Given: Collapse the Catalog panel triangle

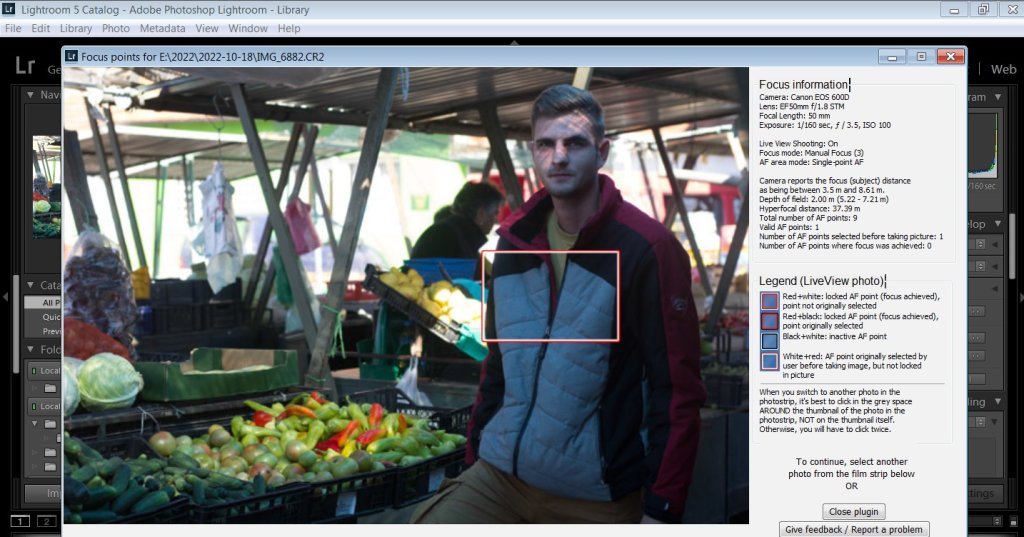Looking at the screenshot, I should pos(30,285).
